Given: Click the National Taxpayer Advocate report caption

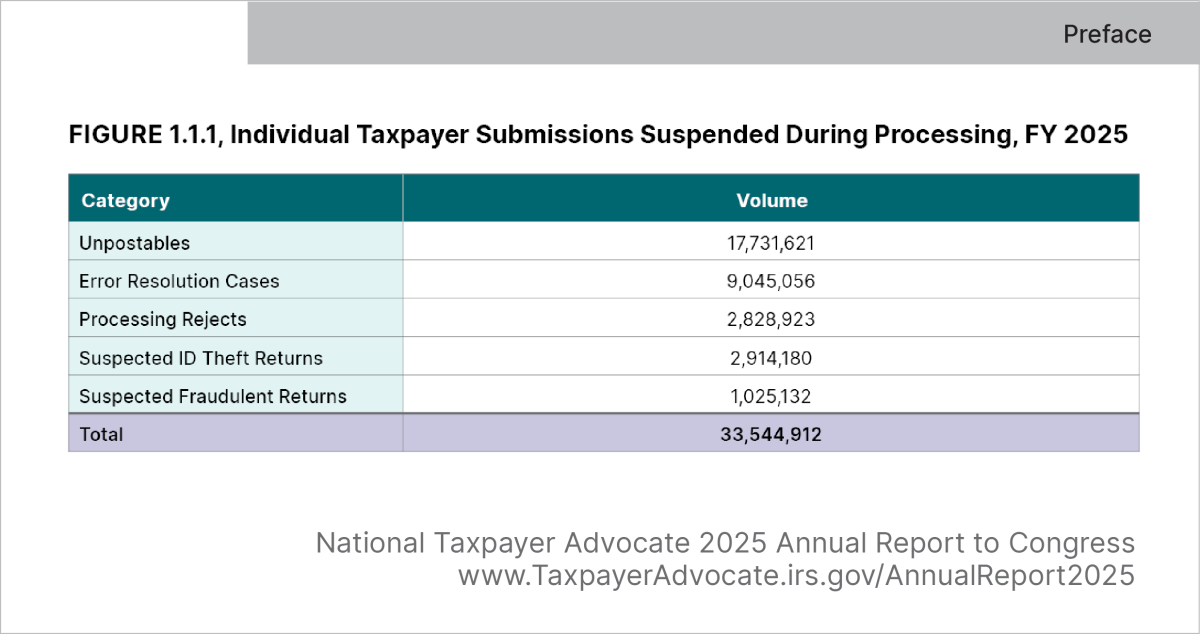Looking at the screenshot, I should [x=725, y=543].
